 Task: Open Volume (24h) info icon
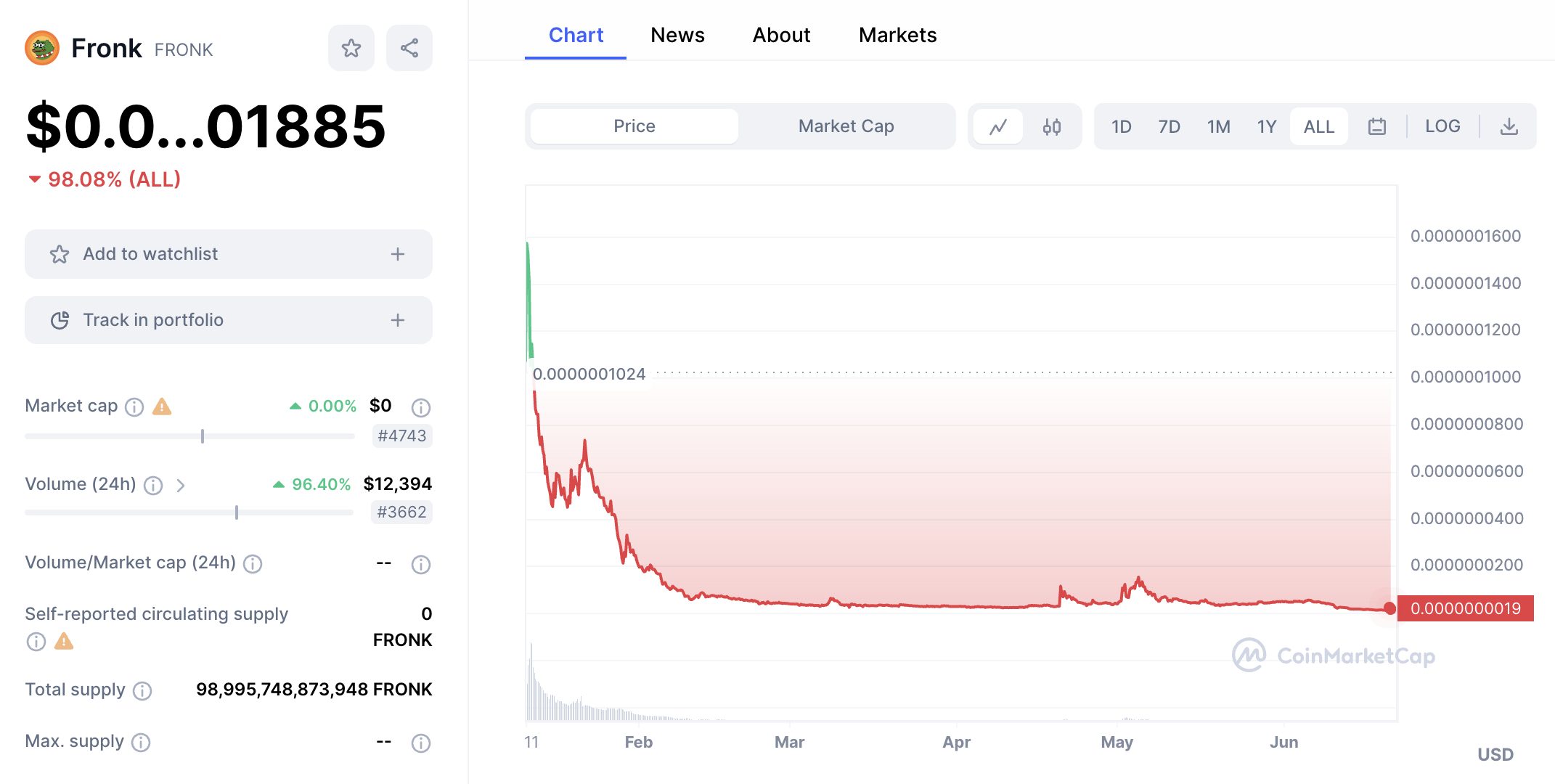153,485
